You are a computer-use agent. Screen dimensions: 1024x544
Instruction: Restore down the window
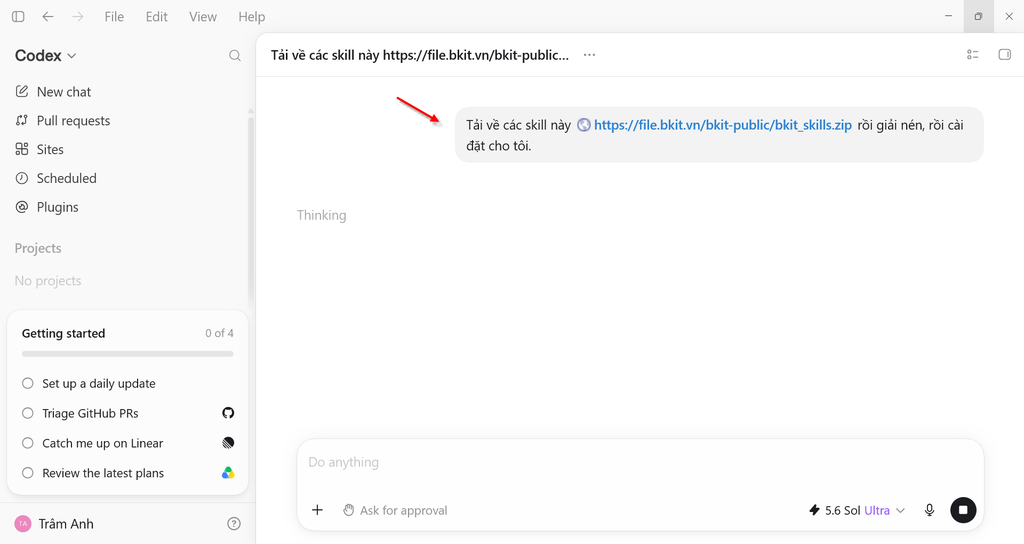point(978,16)
